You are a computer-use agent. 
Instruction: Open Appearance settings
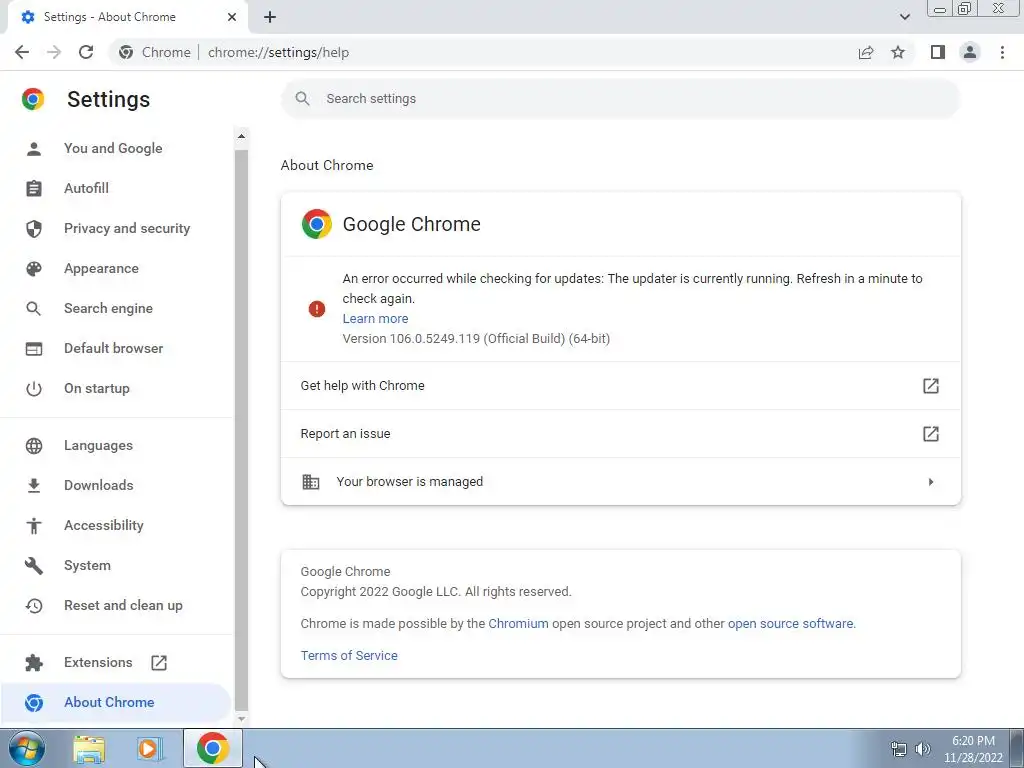(x=116, y=268)
